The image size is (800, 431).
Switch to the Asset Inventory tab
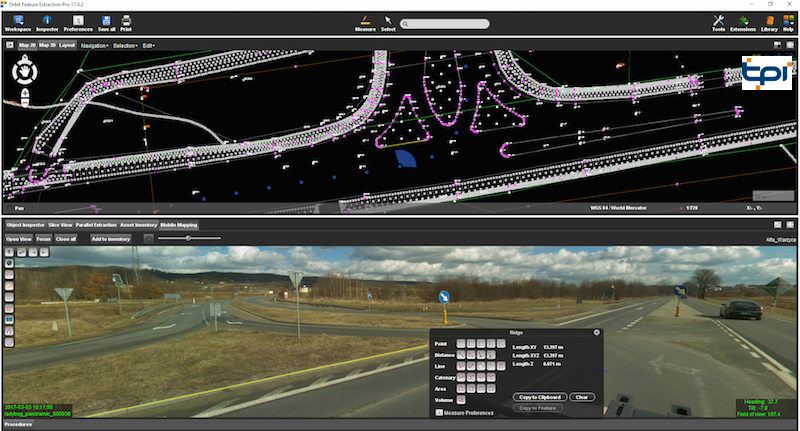(138, 226)
